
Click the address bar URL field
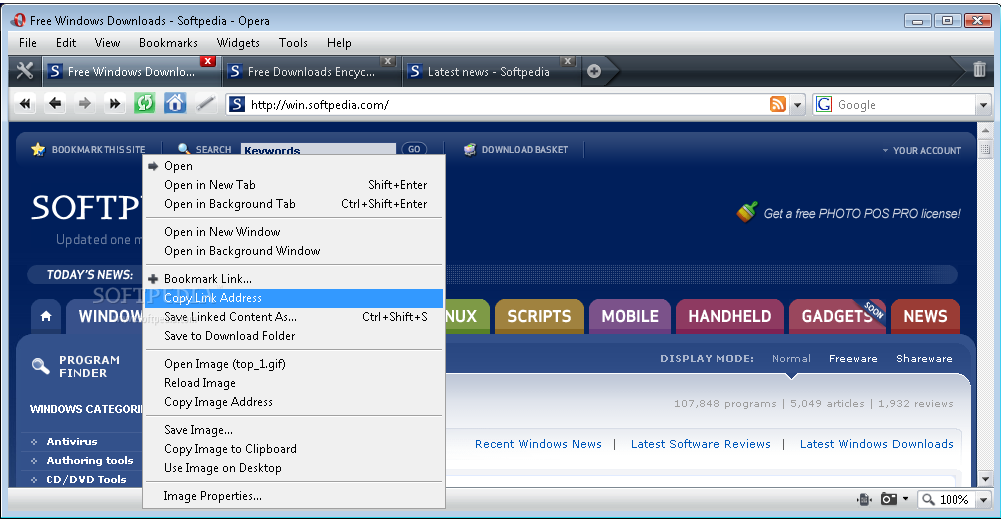coord(508,105)
